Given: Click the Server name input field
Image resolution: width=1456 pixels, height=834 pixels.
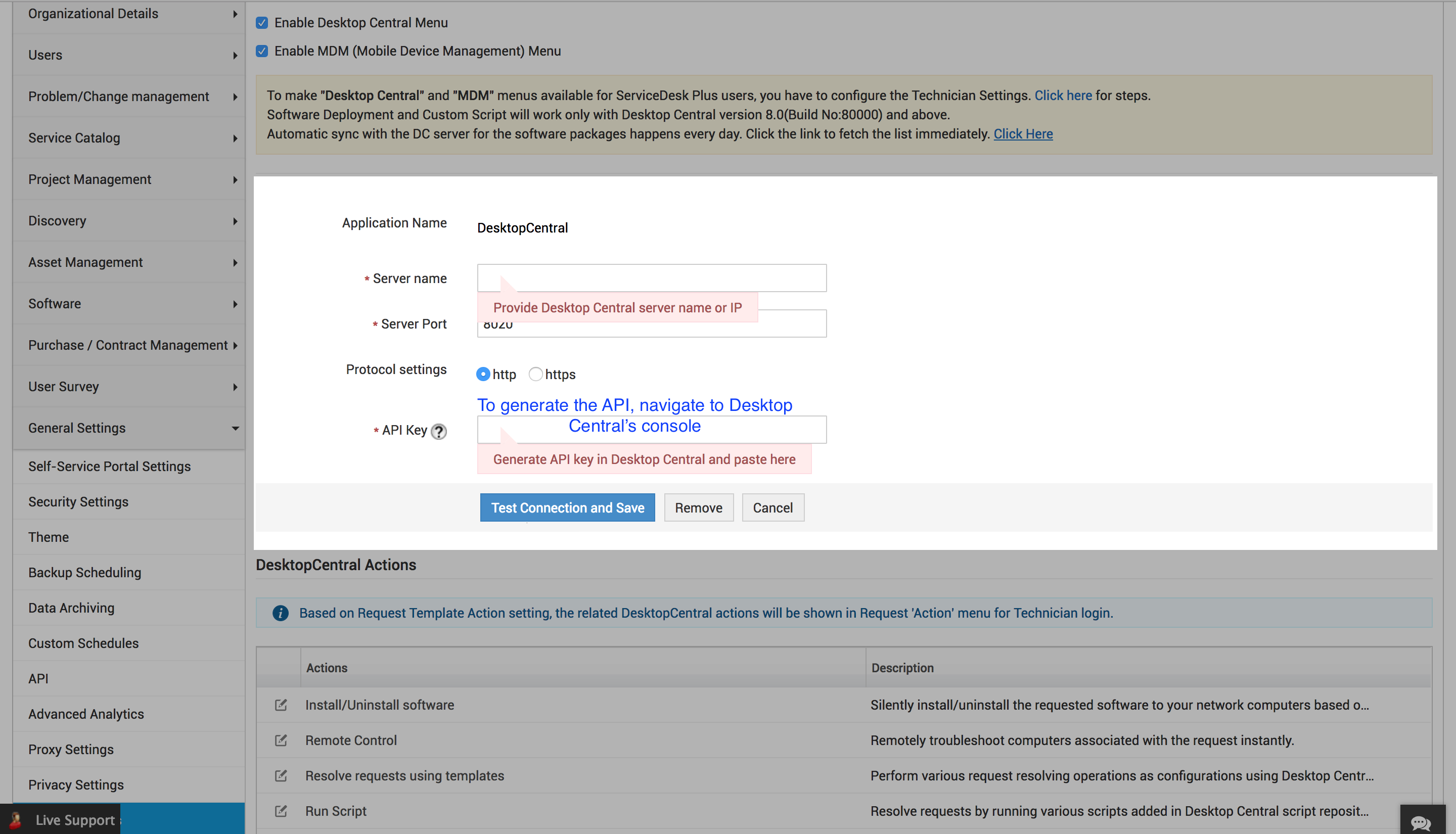Looking at the screenshot, I should click(651, 278).
